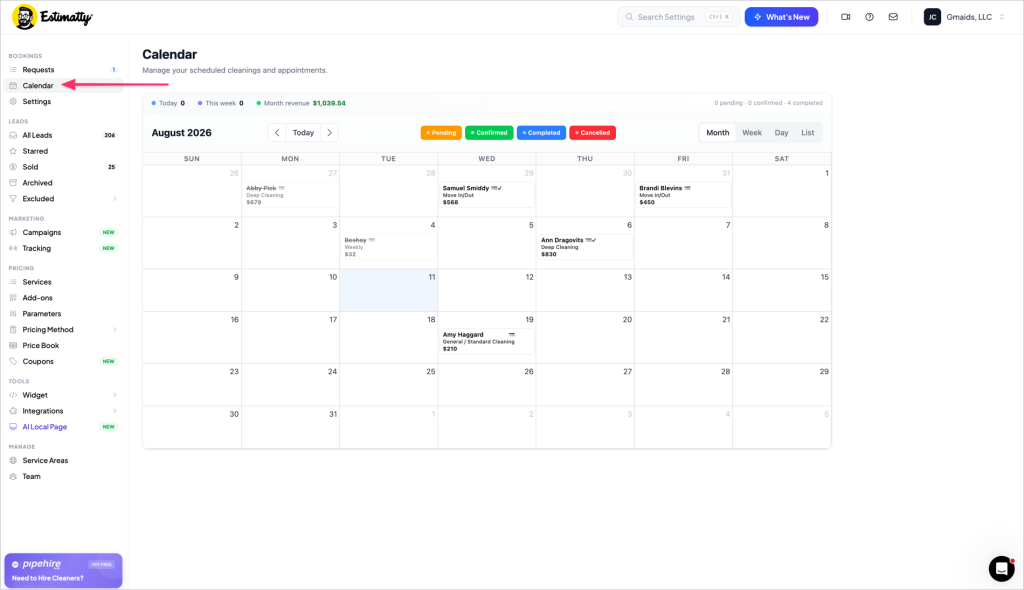Click the Tracking signal icon
The width and height of the screenshot is (1024, 590).
tap(13, 248)
